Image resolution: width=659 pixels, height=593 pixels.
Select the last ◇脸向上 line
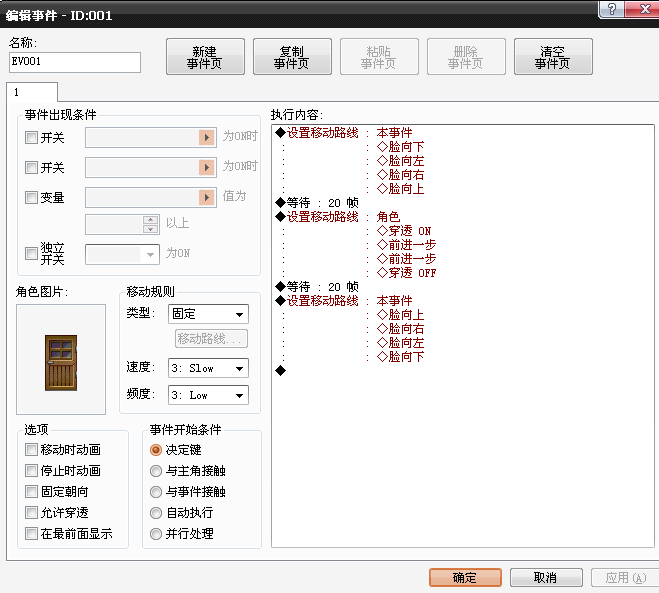(x=400, y=315)
